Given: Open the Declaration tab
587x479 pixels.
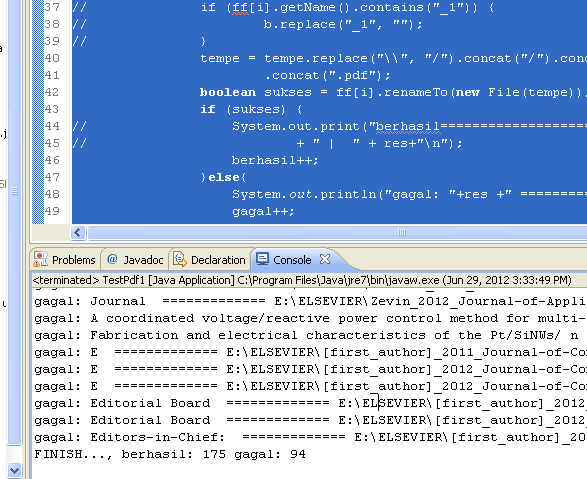Looking at the screenshot, I should (x=210, y=259).
